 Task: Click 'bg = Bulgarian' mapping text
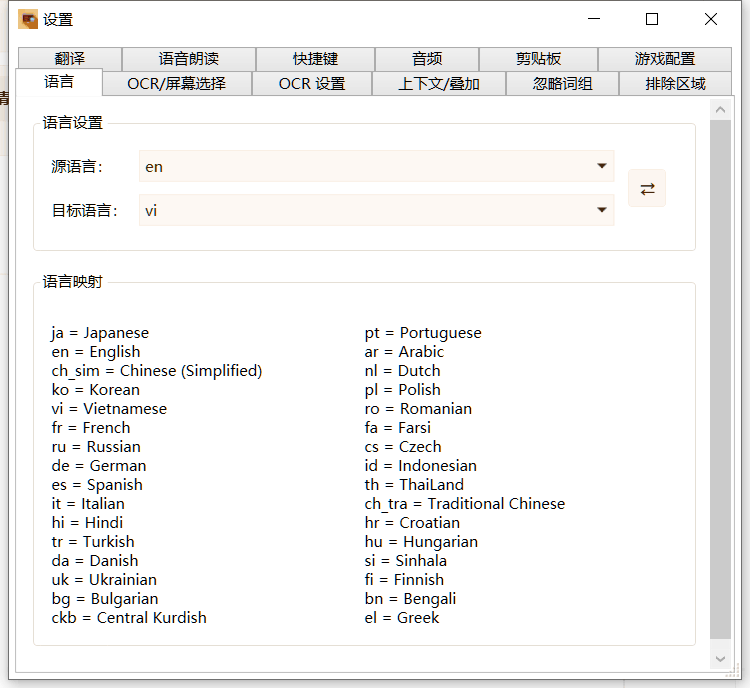(105, 599)
